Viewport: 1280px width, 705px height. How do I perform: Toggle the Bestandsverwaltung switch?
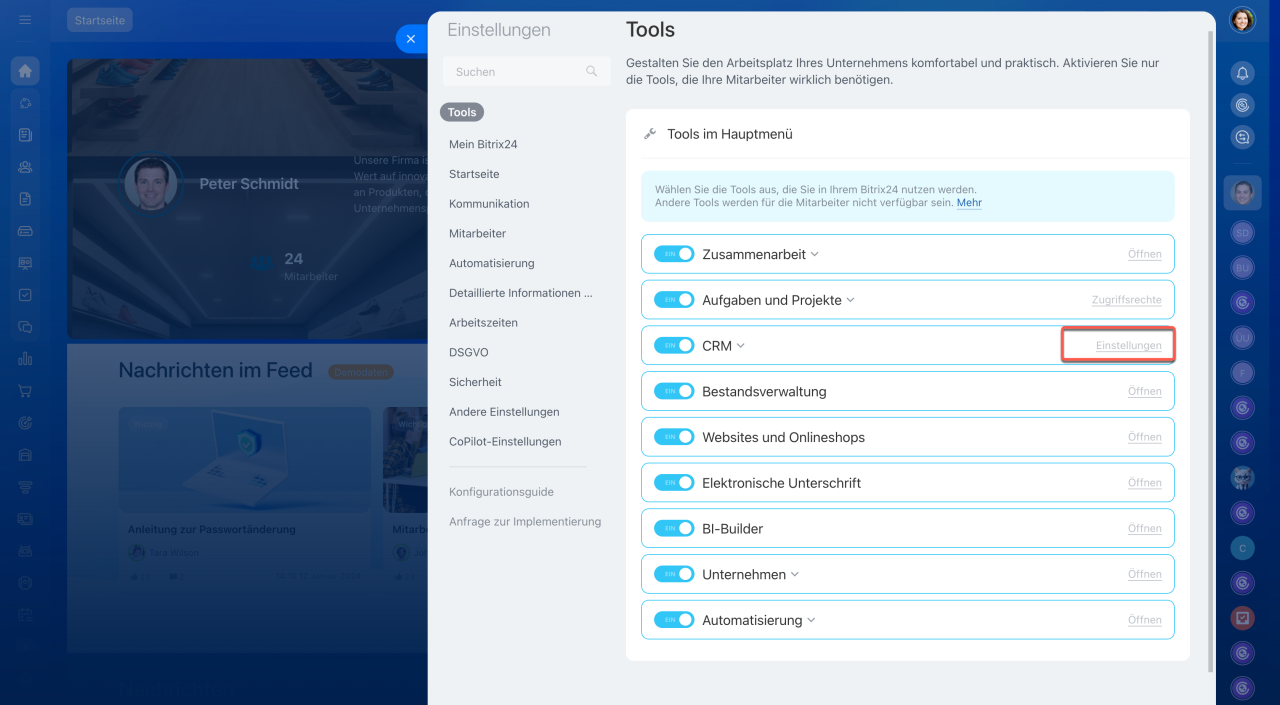coord(674,391)
